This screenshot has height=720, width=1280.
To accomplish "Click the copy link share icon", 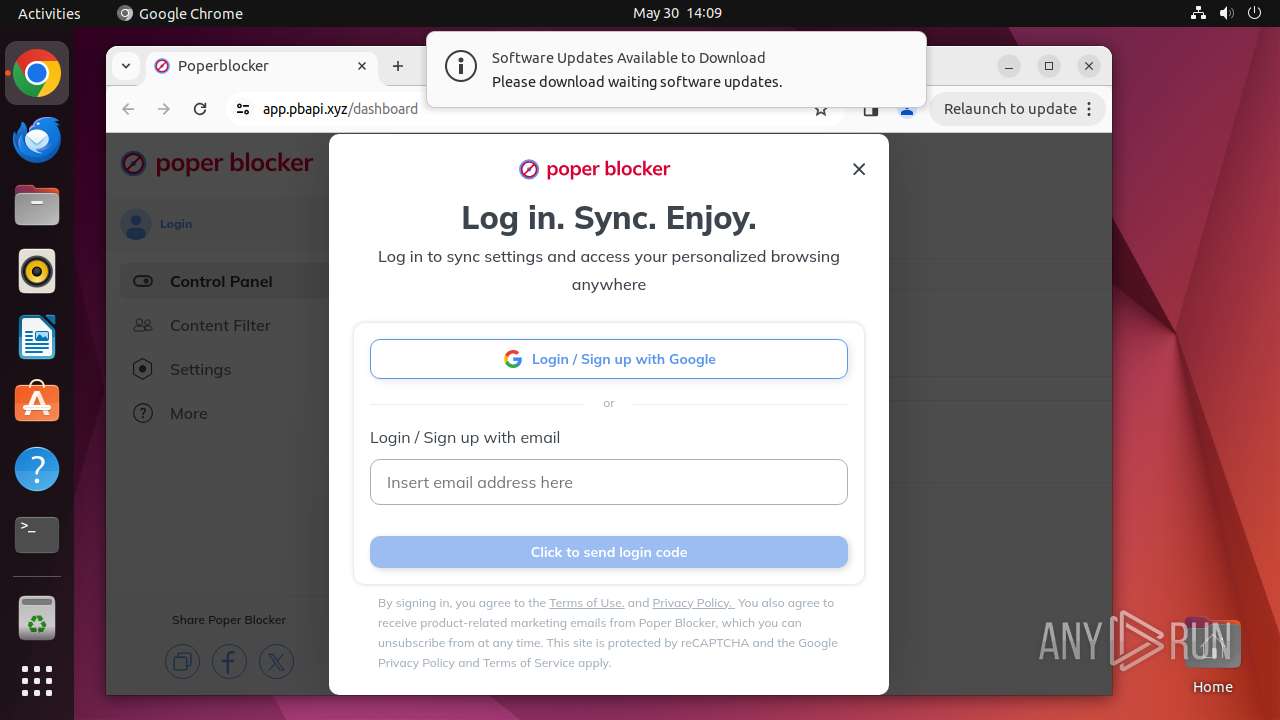I will (183, 662).
